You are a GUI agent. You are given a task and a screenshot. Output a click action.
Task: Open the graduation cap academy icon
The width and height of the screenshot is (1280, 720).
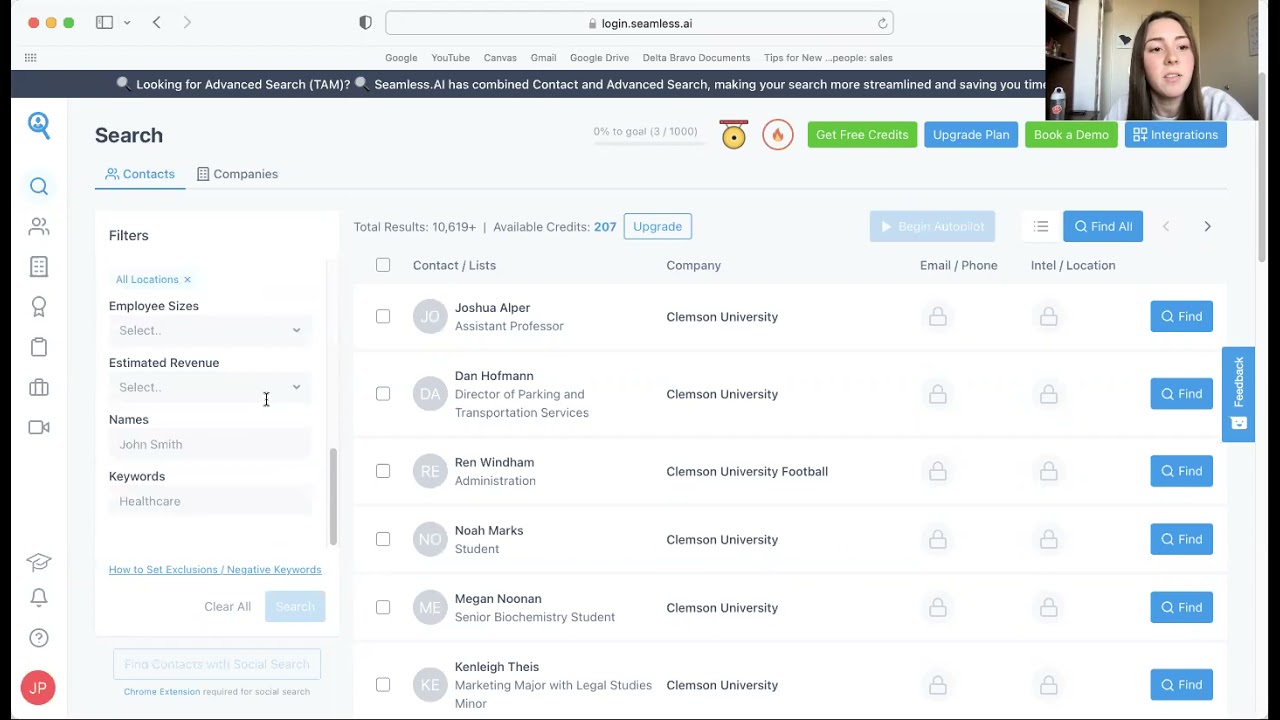click(x=39, y=562)
